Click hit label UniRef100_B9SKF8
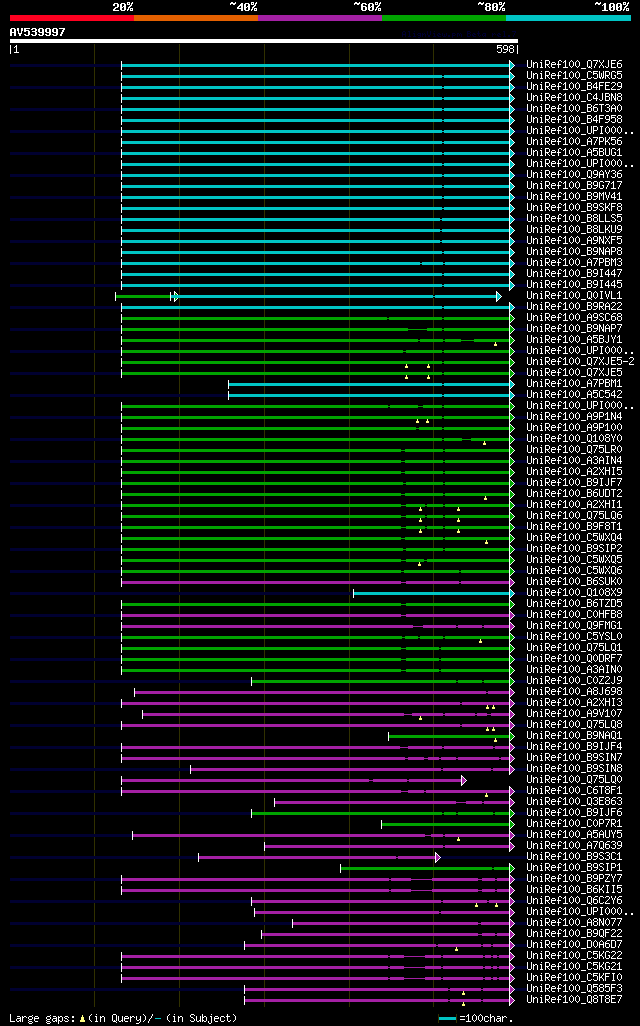 [x=575, y=208]
